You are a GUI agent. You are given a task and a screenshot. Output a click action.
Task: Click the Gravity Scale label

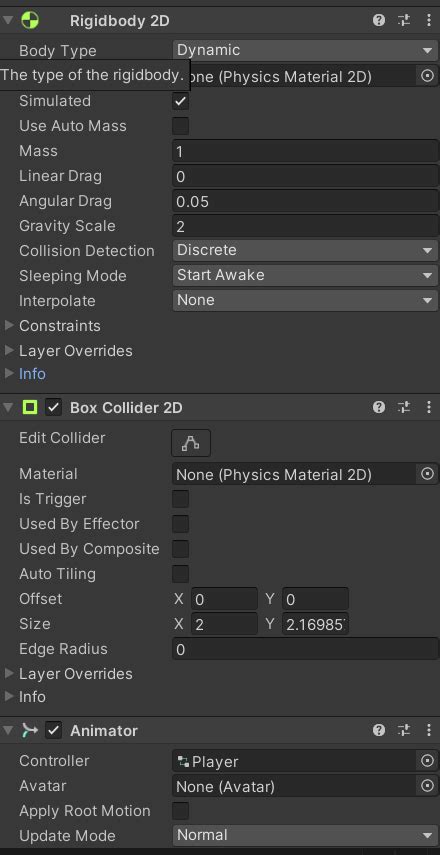tap(67, 226)
